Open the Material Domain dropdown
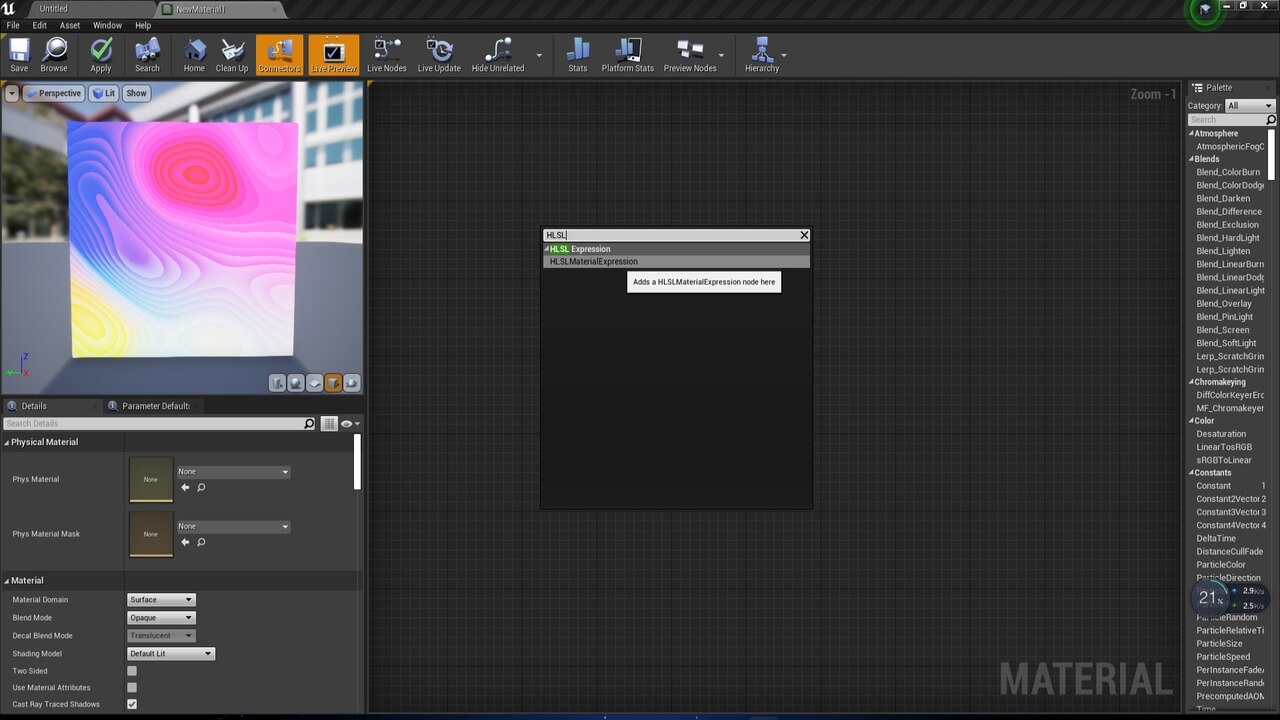Viewport: 1280px width, 720px height. coord(161,600)
